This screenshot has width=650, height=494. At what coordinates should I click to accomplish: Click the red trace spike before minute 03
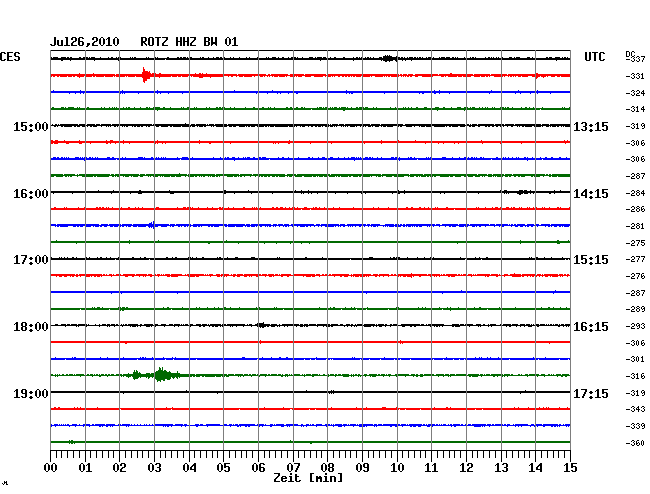point(145,75)
